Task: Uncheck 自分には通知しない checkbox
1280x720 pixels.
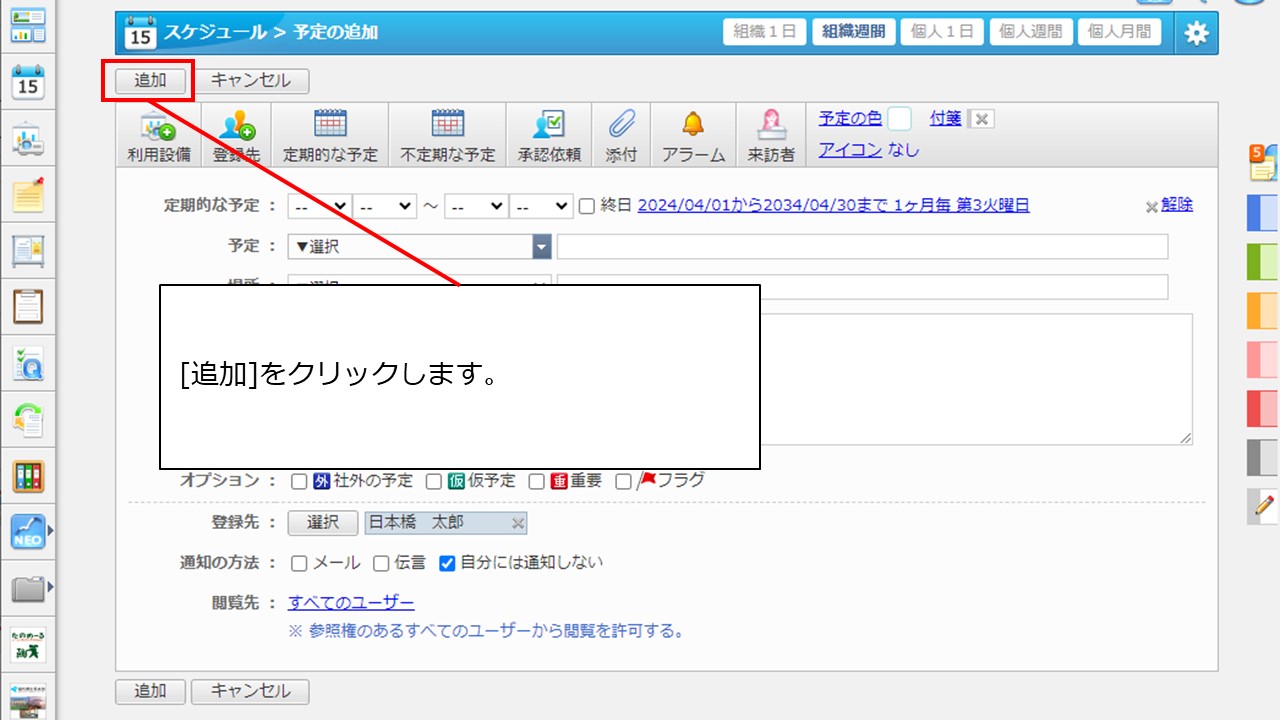Action: [x=447, y=563]
